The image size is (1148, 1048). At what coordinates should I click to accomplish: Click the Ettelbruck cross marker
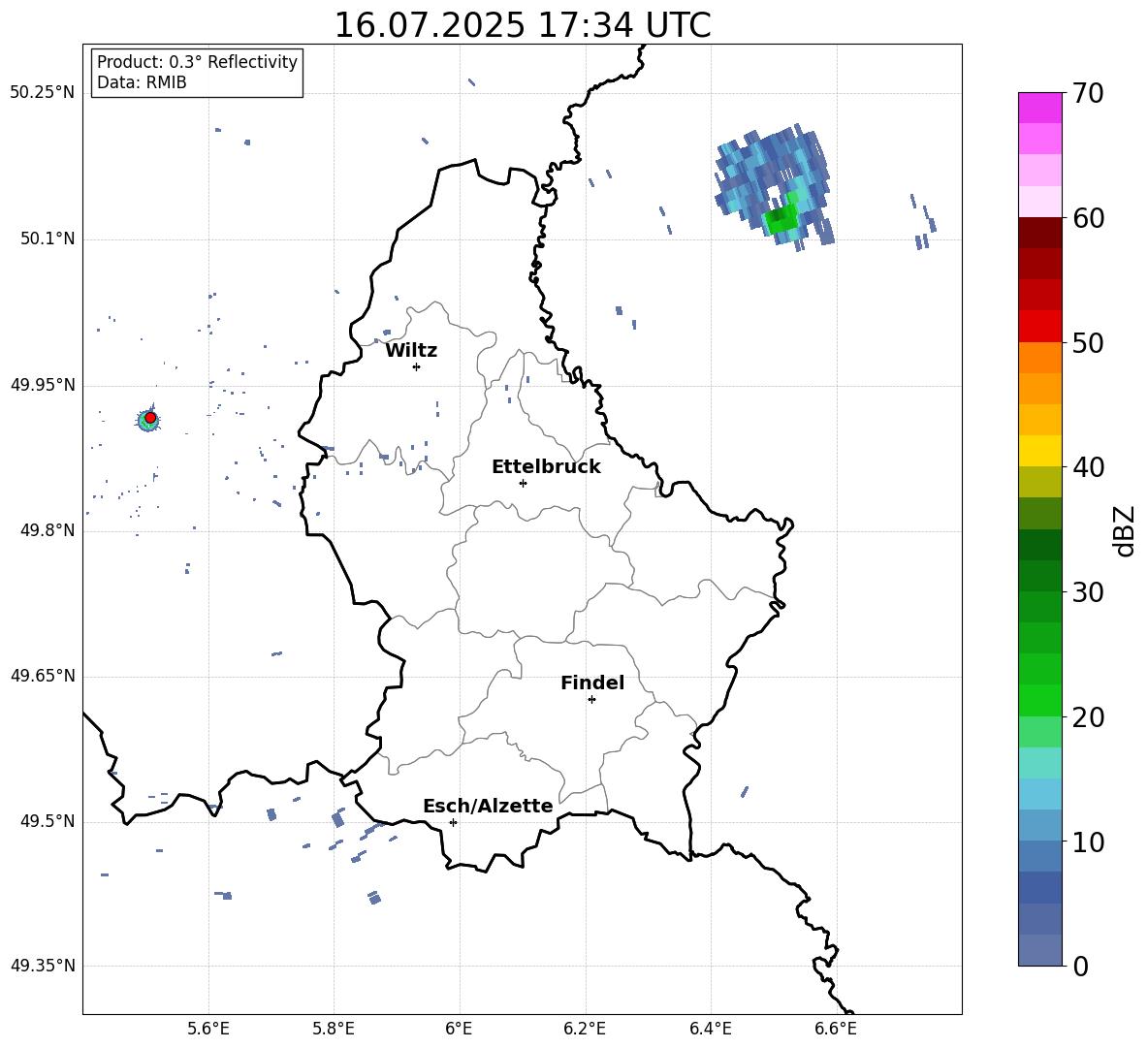523,483
